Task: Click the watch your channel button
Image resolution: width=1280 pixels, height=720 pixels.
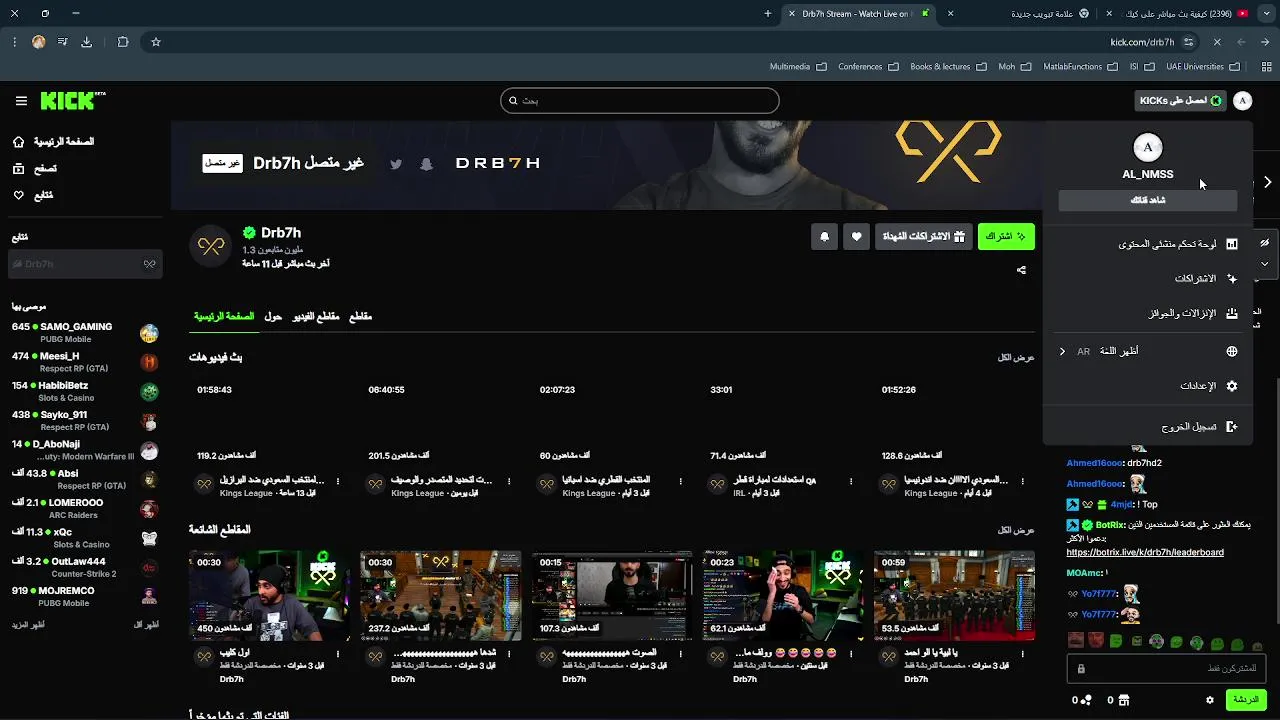Action: point(1148,200)
